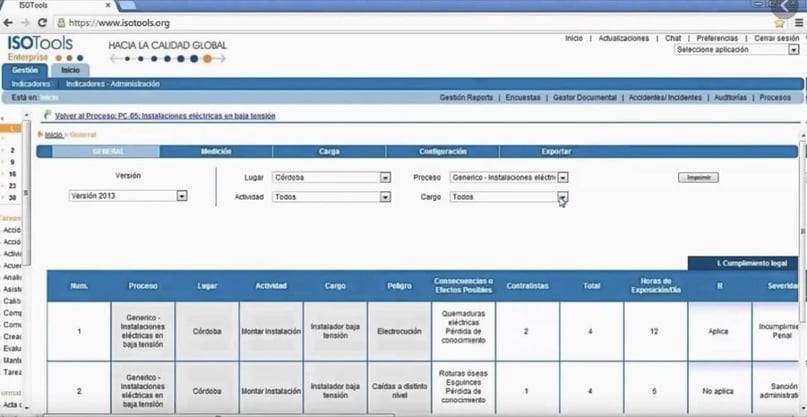The image size is (807, 417).
Task: Open the Procesos link
Action: click(775, 97)
